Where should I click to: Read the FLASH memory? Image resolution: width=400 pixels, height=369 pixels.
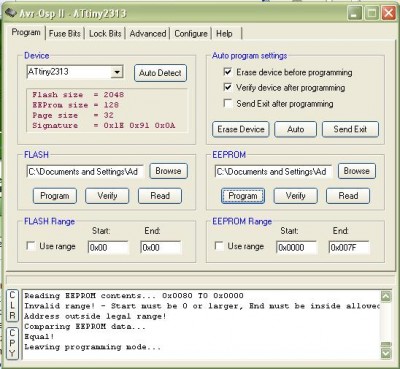(x=160, y=196)
